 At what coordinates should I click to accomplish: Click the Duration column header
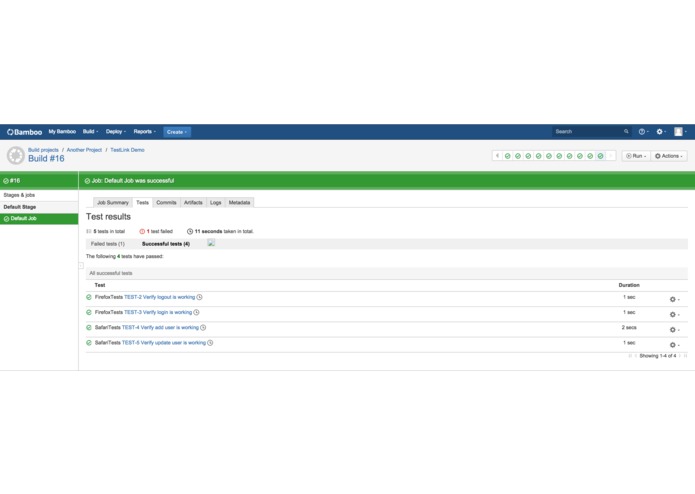629,285
